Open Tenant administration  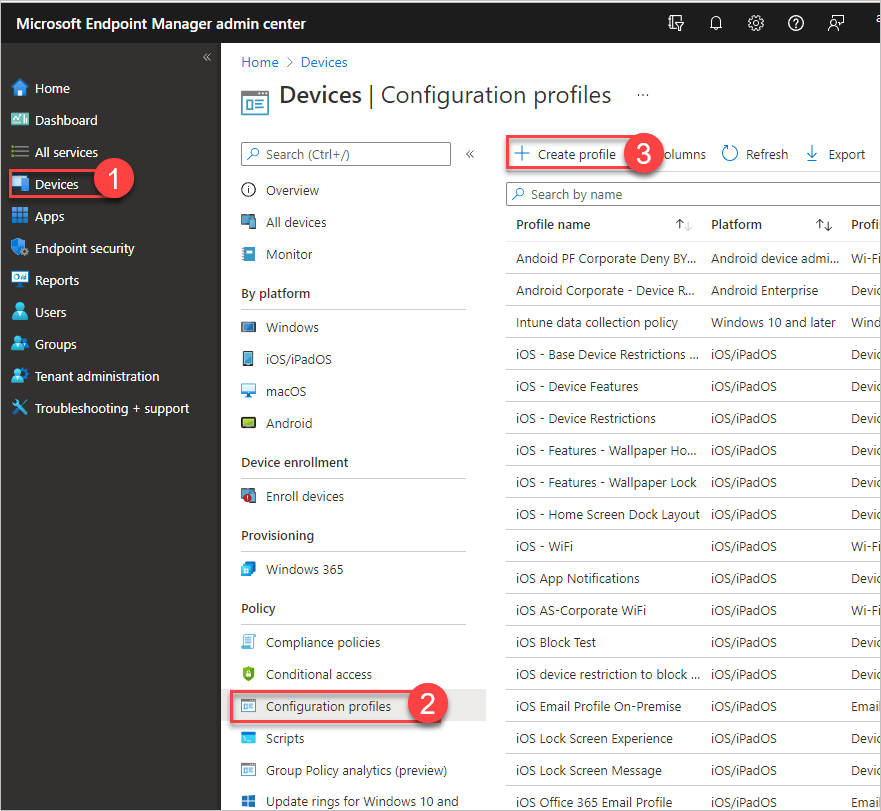[x=85, y=377]
